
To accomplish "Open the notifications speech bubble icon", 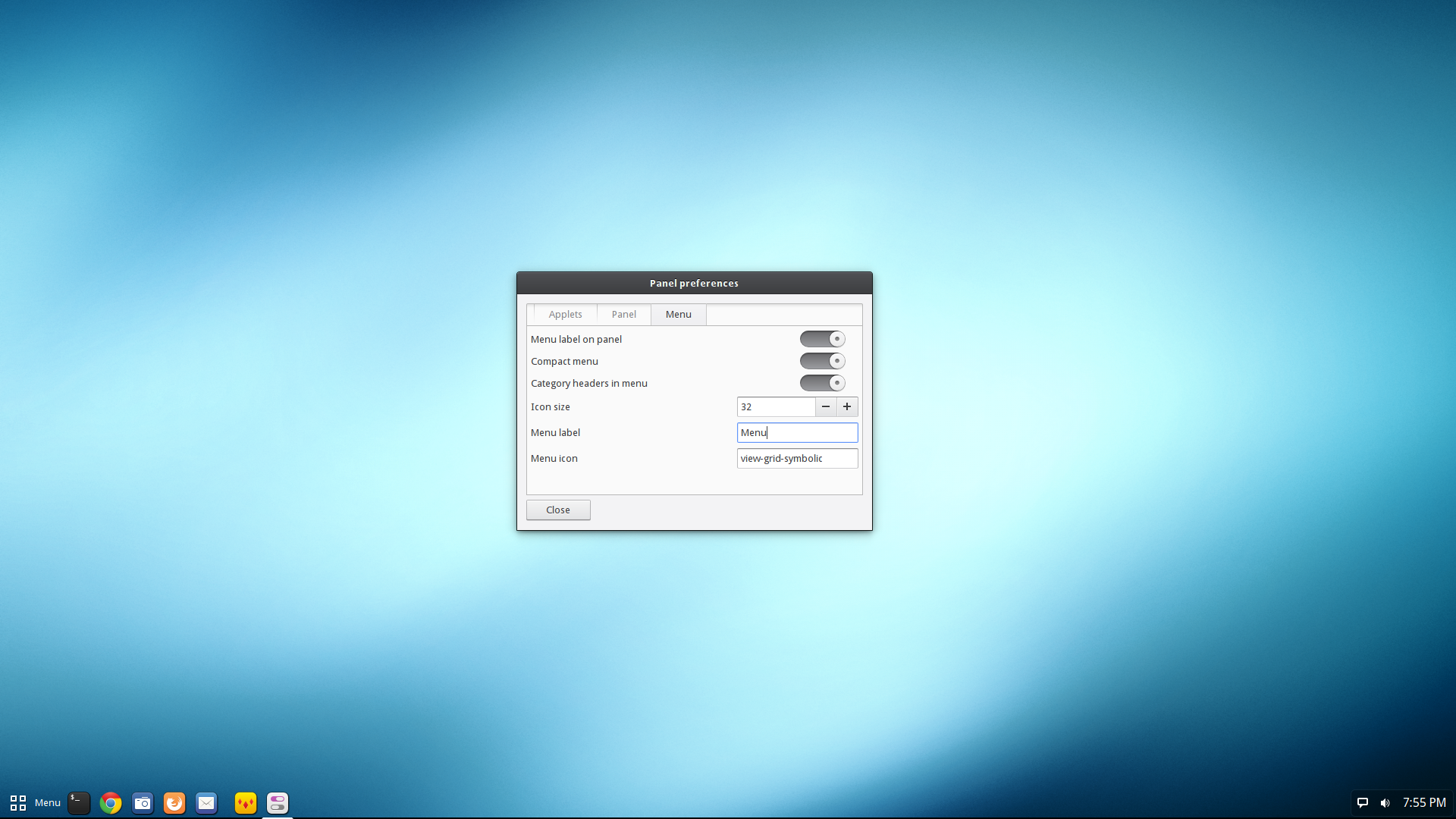I will tap(1362, 802).
